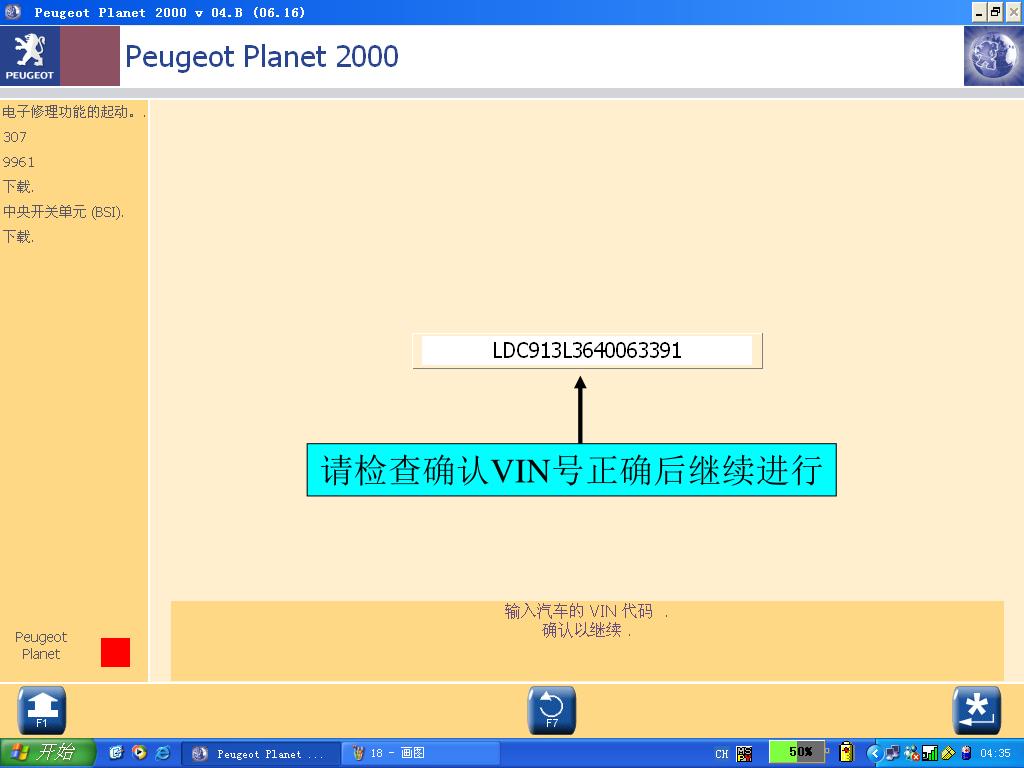Click the blue battery tray icon
Screen dimensions: 1024x768
pyautogui.click(x=967, y=754)
